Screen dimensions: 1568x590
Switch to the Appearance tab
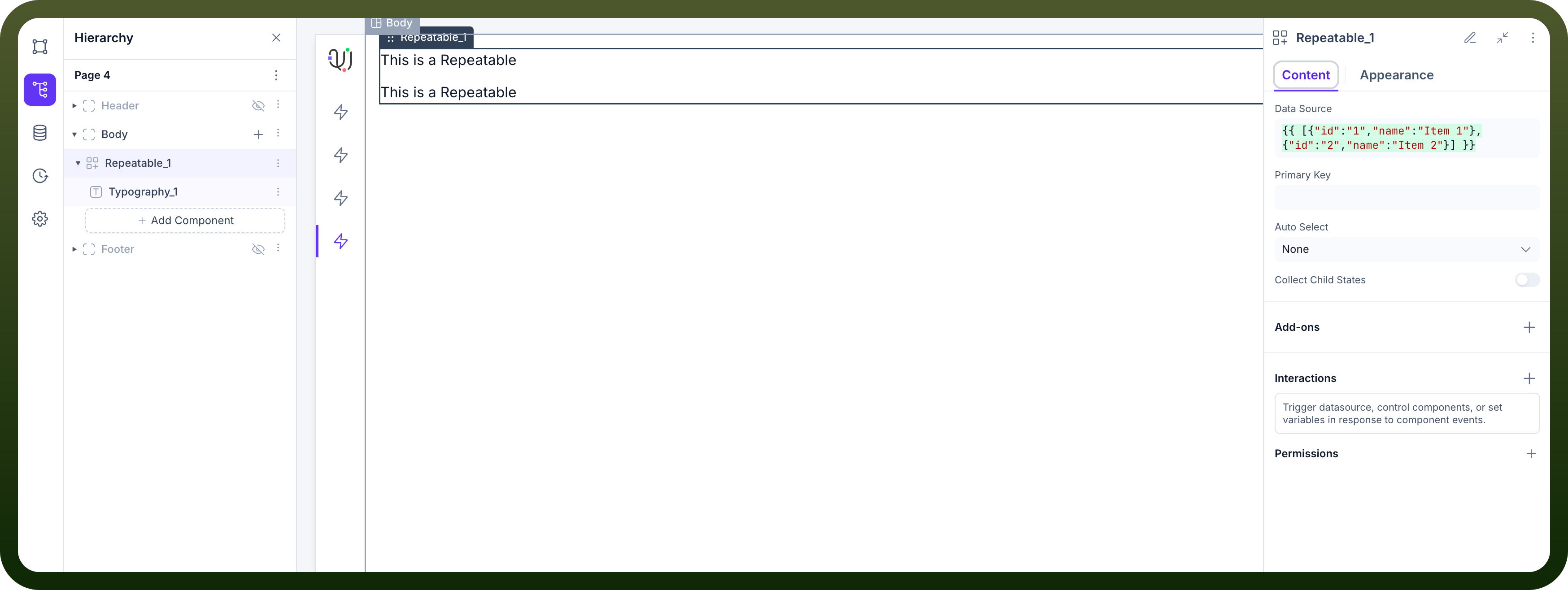tap(1396, 75)
